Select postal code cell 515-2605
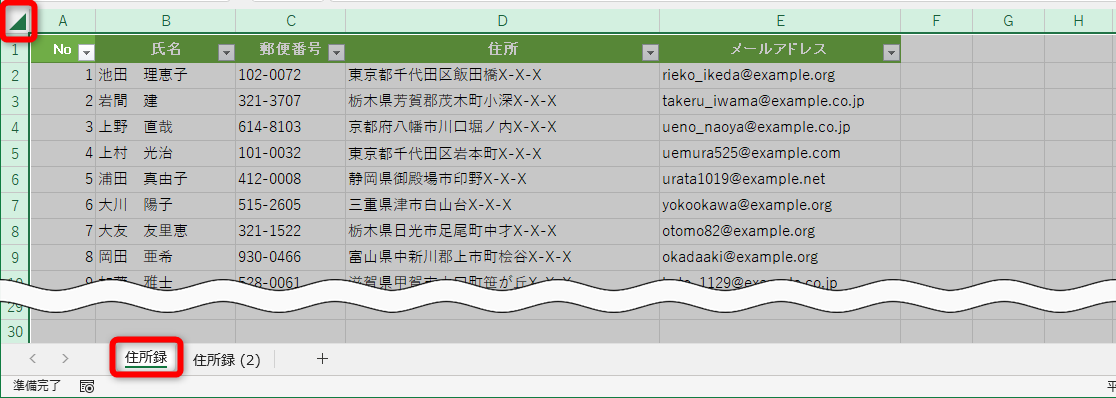 290,206
